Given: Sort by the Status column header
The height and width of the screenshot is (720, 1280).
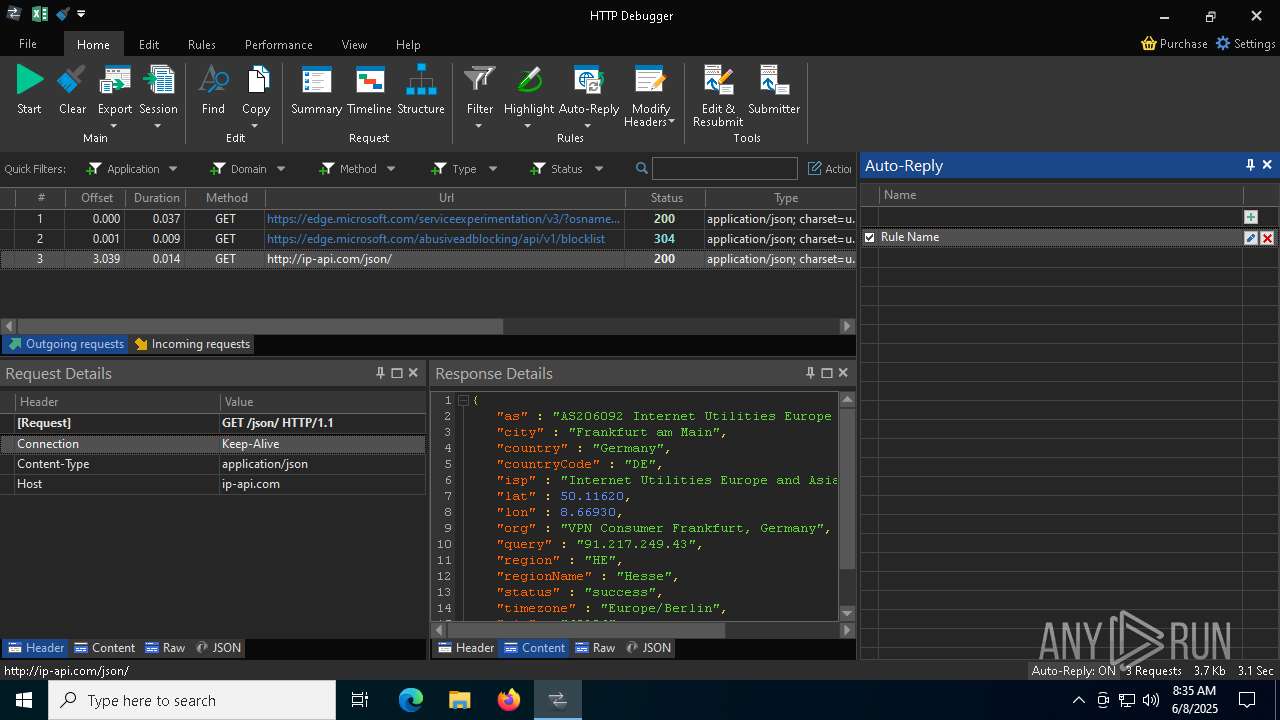Looking at the screenshot, I should [666, 198].
